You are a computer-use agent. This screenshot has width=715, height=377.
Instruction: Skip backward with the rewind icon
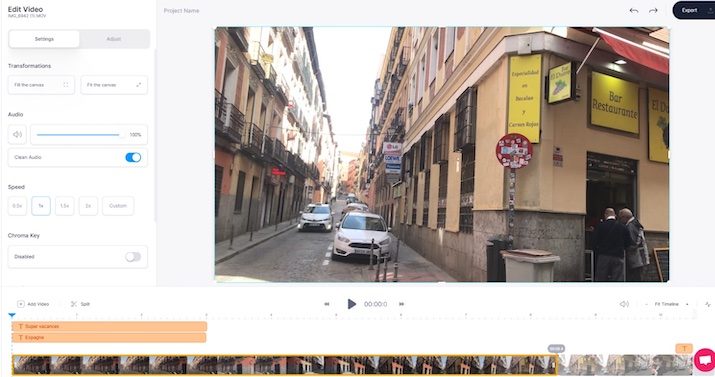tap(326, 304)
